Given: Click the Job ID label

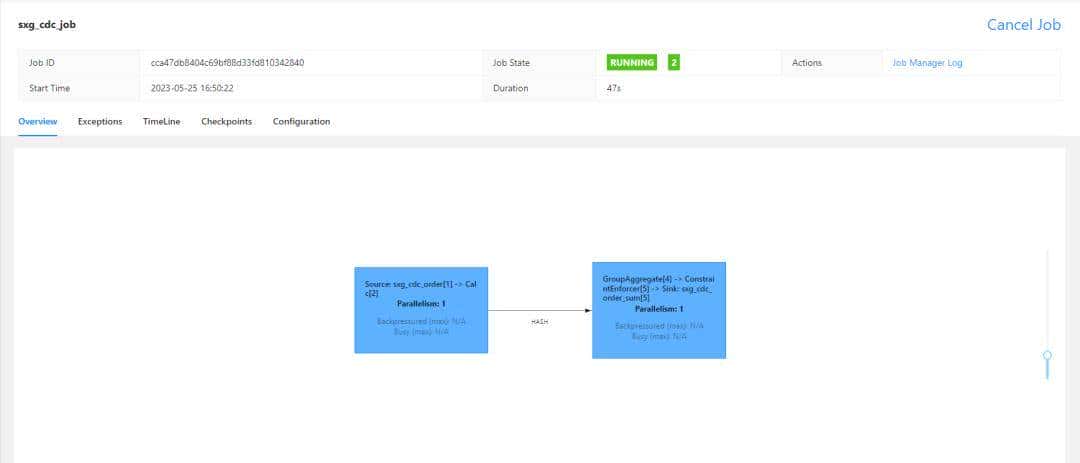Looking at the screenshot, I should (x=41, y=63).
